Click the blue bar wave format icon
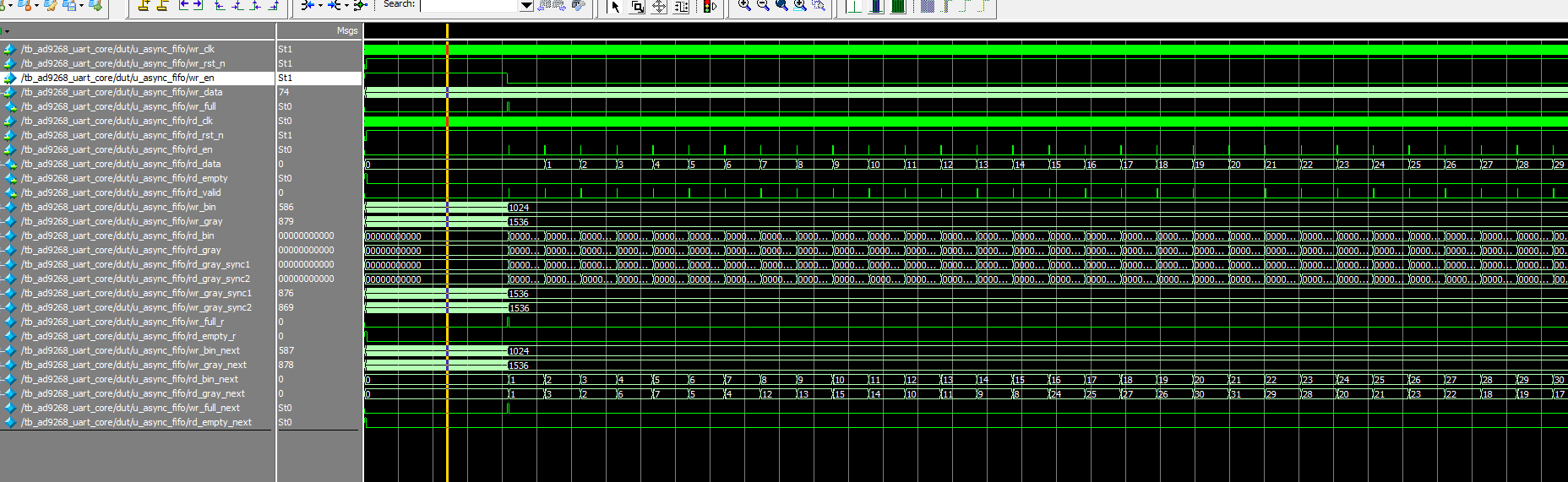Screen dimensions: 1568x482 pos(876,6)
